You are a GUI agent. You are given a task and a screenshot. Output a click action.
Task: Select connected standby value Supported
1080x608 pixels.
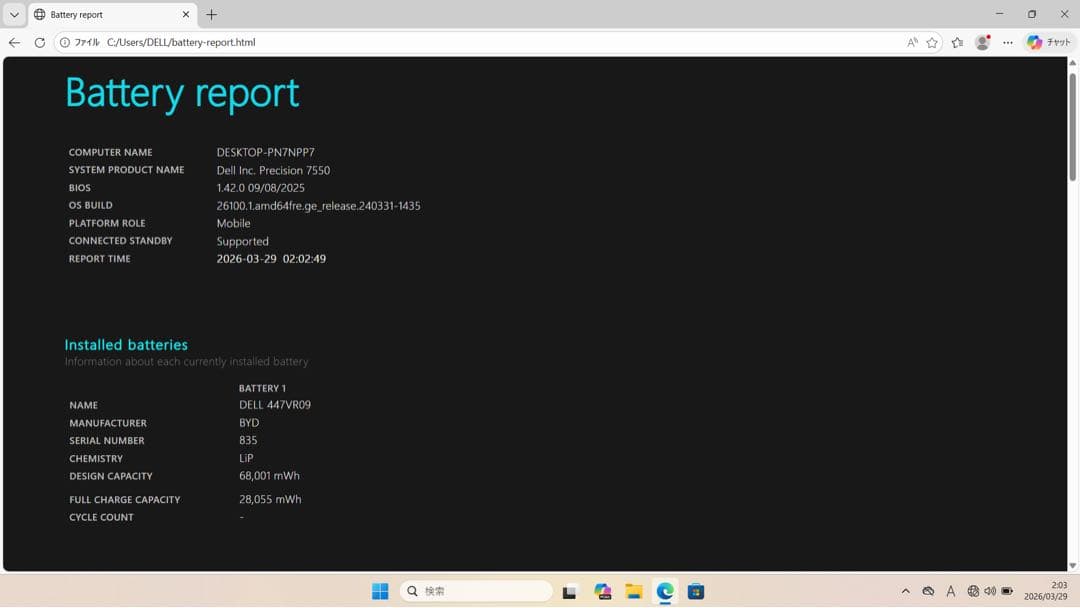click(242, 242)
